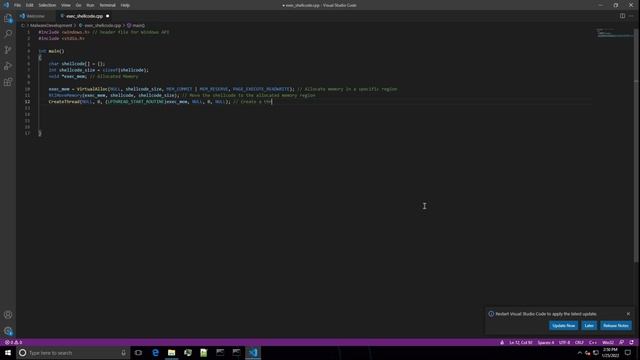Click microphone icon in taskbar search
The width and height of the screenshot is (640, 360).
point(123,353)
